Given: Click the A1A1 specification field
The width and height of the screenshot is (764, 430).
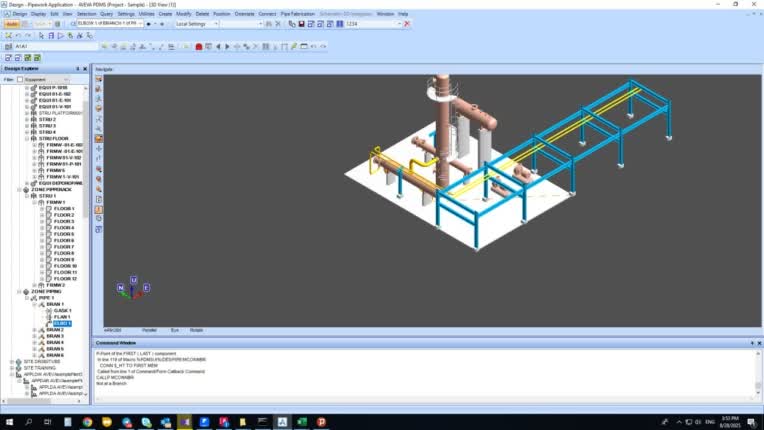Looking at the screenshot, I should (x=56, y=46).
